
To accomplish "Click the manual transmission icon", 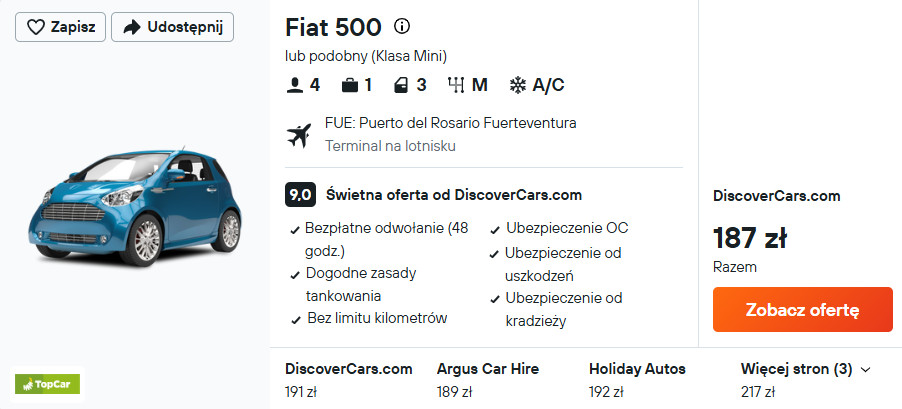I will 456,85.
